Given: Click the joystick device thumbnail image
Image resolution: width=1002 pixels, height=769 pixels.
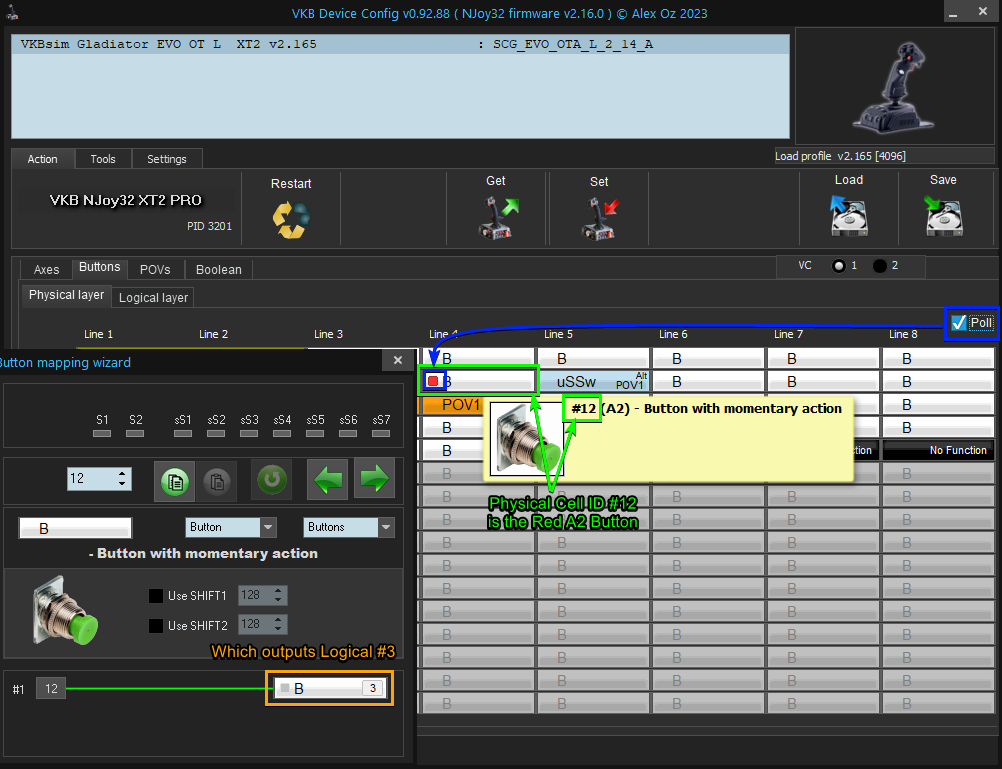Looking at the screenshot, I should pyautogui.click(x=895, y=88).
